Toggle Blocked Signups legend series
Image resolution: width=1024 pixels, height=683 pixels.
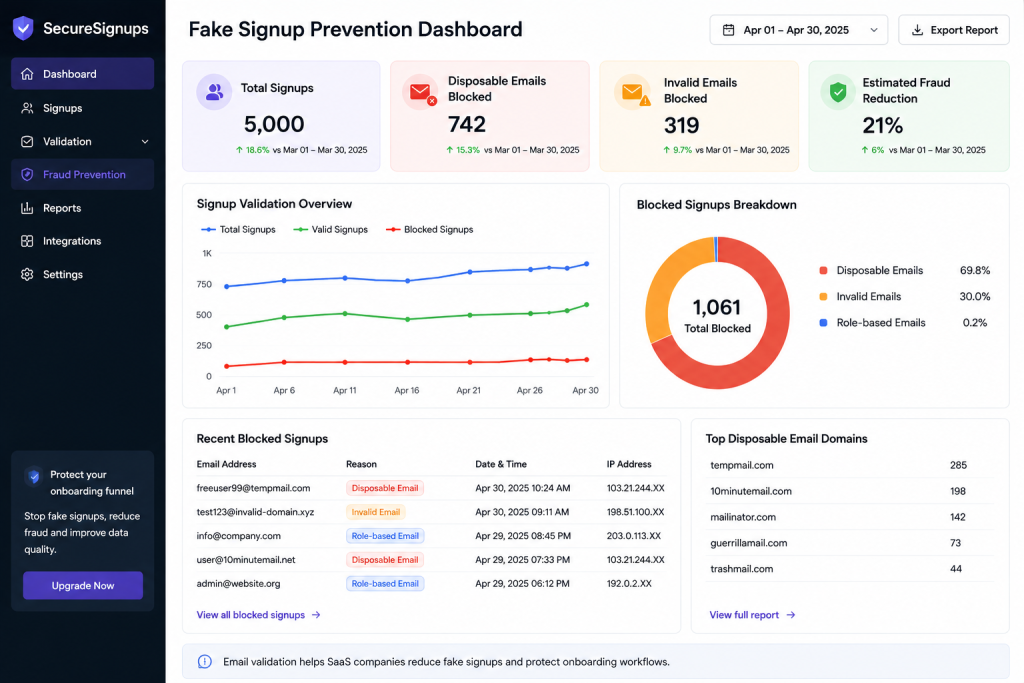point(430,229)
